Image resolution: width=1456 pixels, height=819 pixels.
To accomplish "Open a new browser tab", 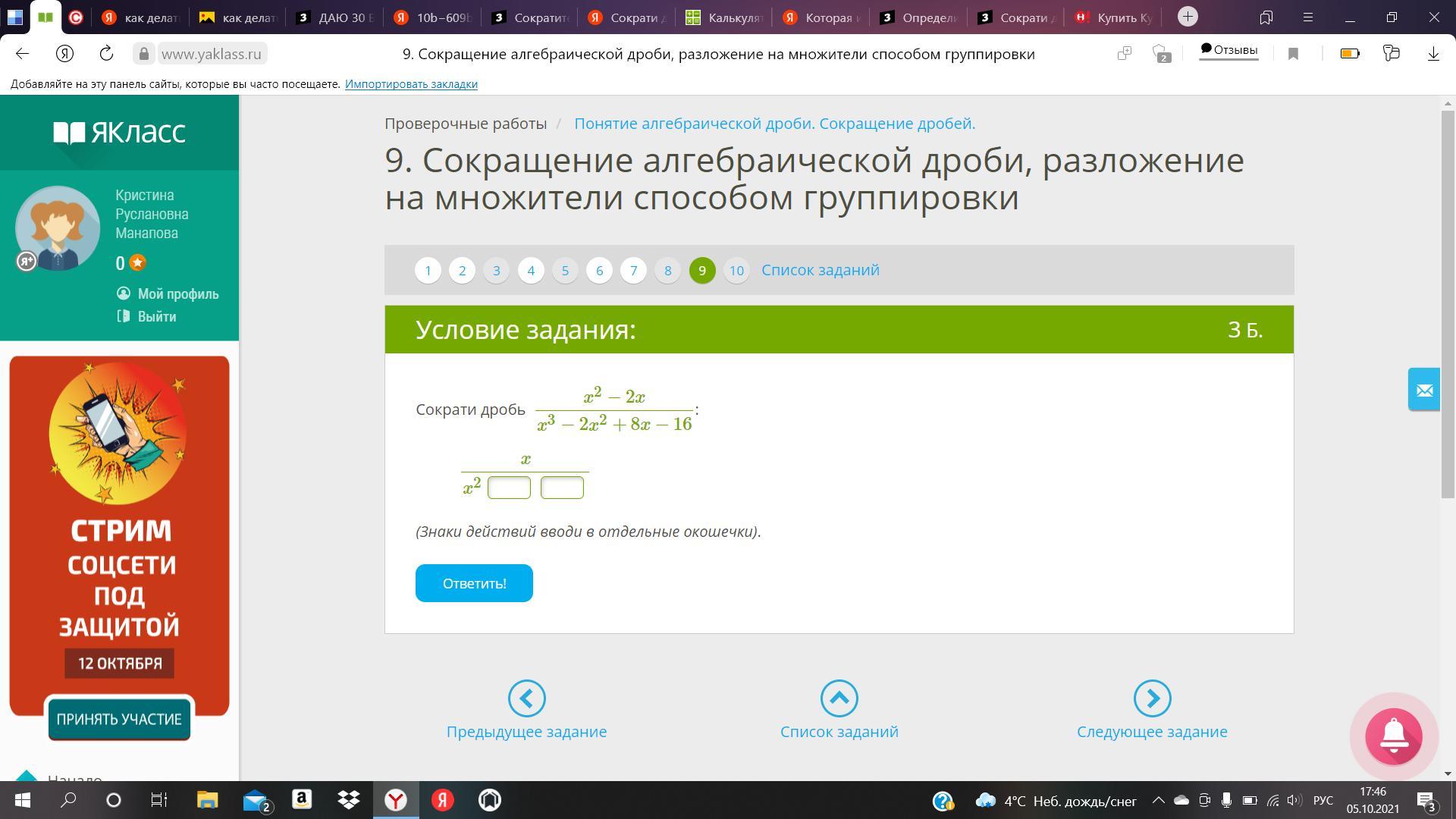I will pyautogui.click(x=1188, y=17).
